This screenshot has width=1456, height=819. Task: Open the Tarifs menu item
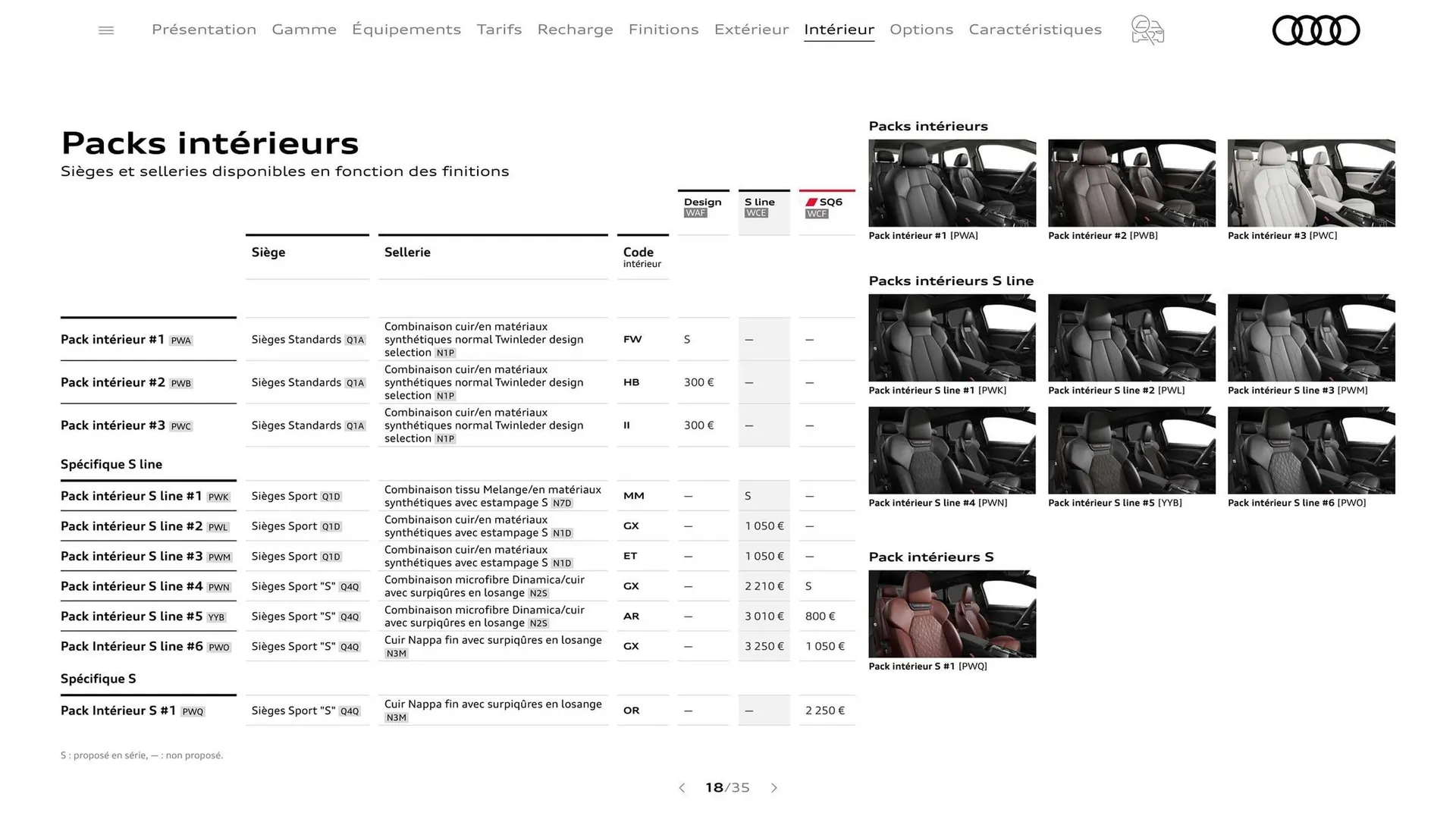point(499,30)
